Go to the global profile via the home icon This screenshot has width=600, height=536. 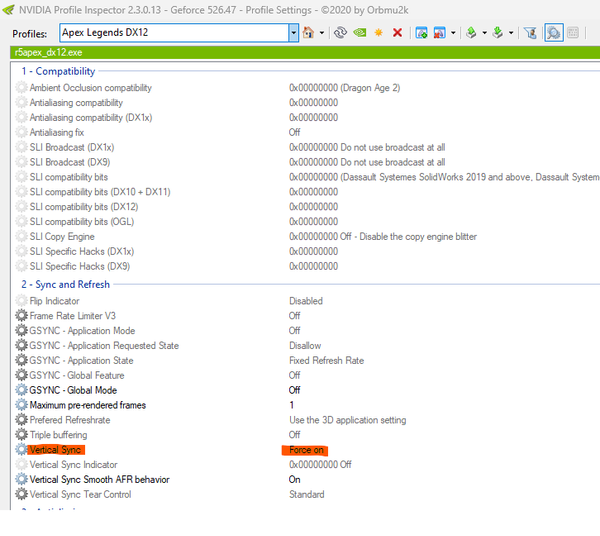tap(308, 33)
